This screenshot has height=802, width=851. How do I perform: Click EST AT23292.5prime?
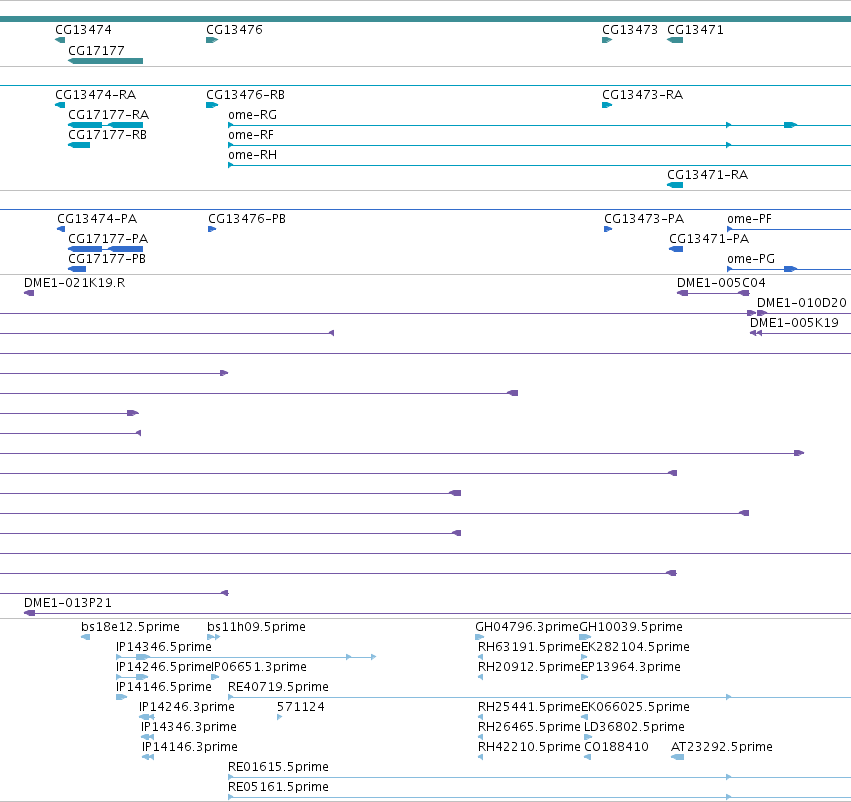(x=722, y=748)
